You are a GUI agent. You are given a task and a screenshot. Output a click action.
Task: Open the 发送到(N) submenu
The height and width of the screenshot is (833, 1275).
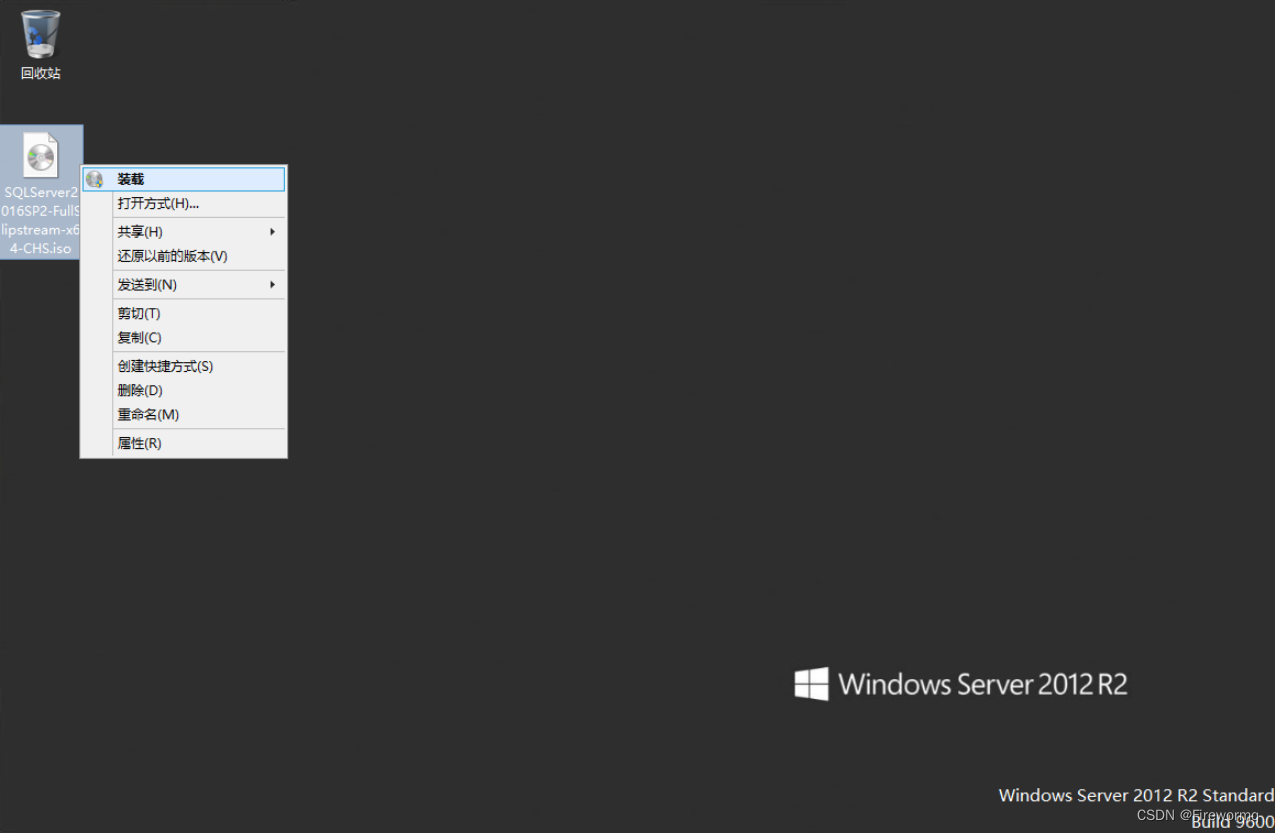[x=184, y=285]
